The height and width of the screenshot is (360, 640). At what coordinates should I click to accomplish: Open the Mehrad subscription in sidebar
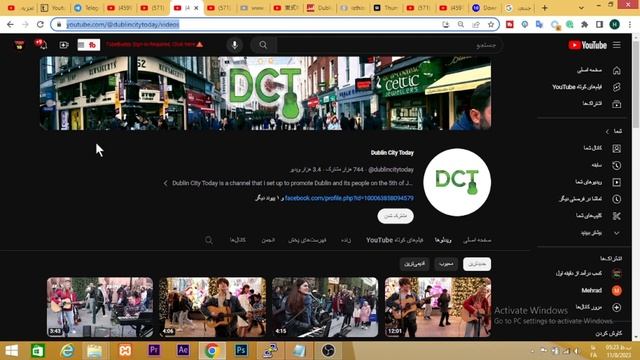tap(601, 291)
